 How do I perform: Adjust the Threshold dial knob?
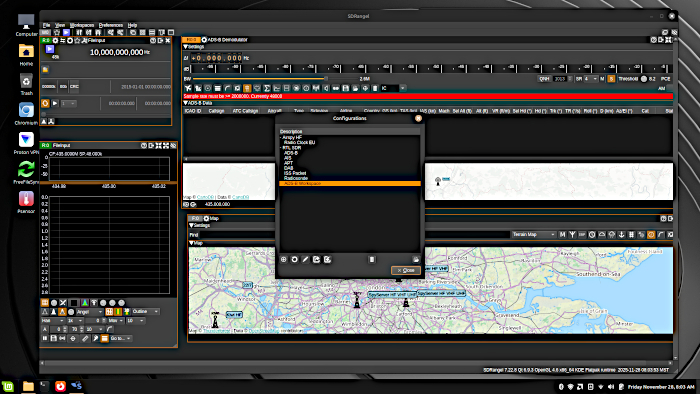pos(644,79)
